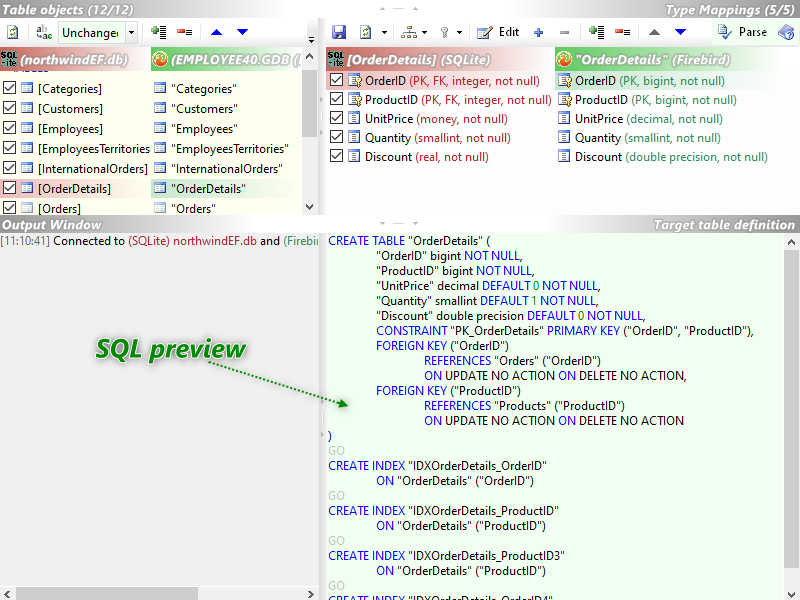Click SQL definition scrollbar down arrow

point(791,593)
